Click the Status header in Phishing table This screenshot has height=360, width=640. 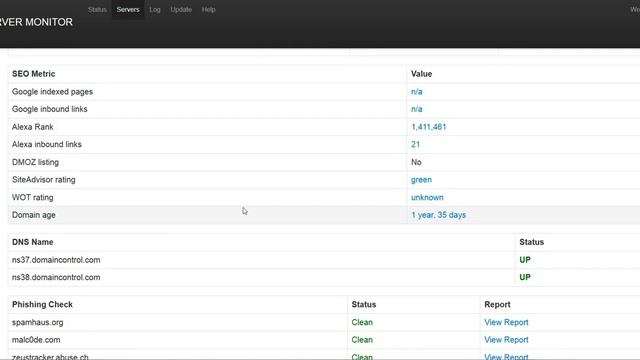(364, 304)
